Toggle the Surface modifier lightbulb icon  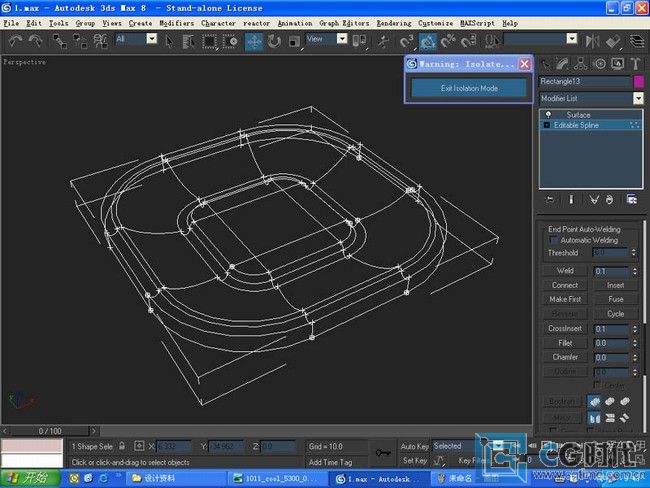point(548,115)
